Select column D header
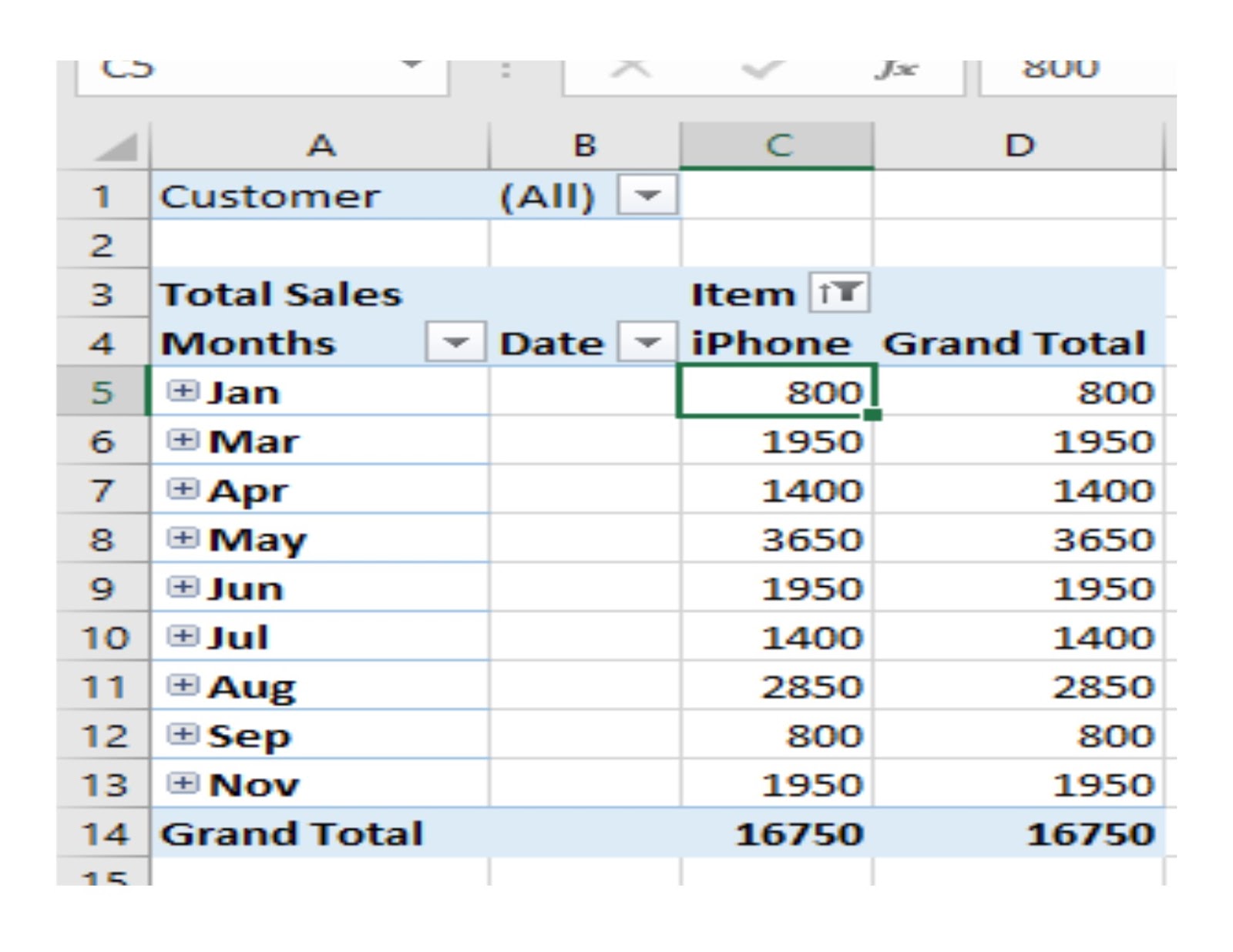This screenshot has width=1233, height=952. tap(1019, 146)
